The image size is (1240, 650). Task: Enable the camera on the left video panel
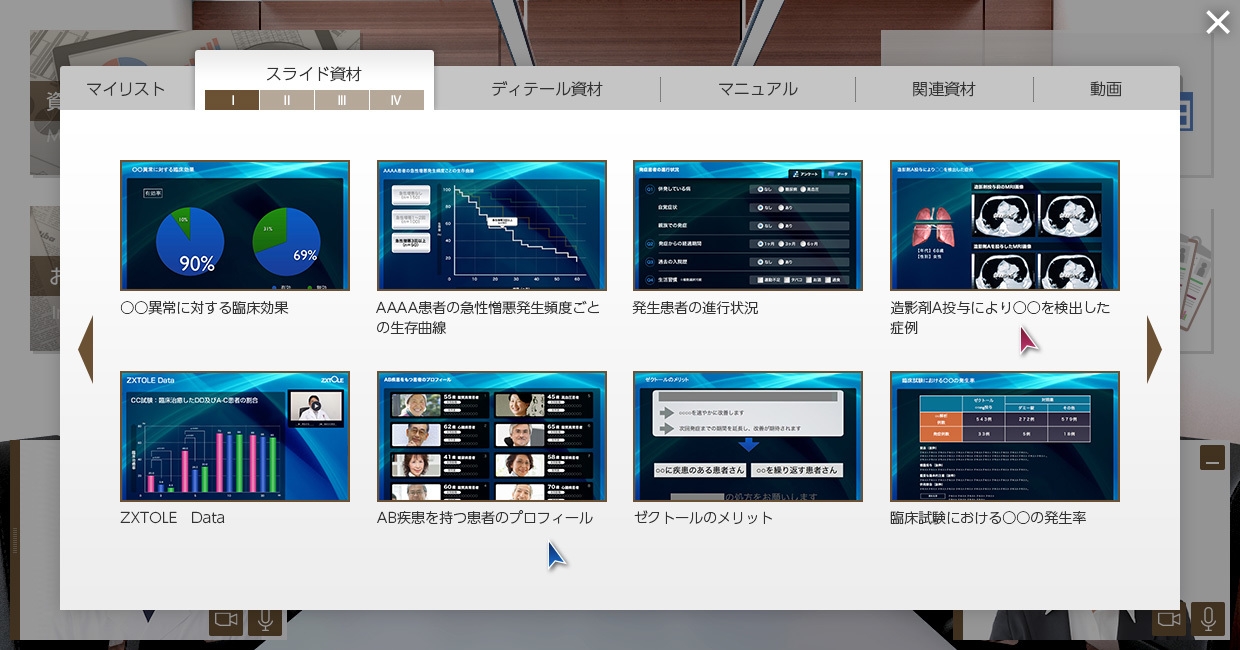[x=226, y=620]
